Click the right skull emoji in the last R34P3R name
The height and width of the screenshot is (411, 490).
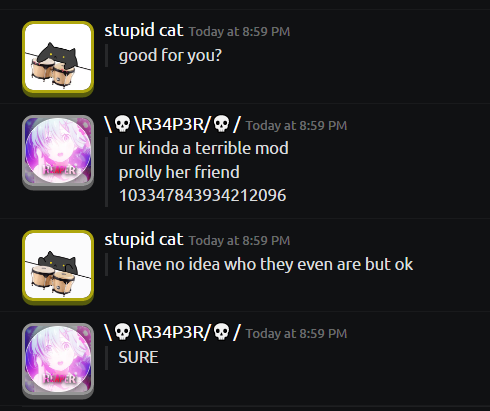tap(221, 332)
